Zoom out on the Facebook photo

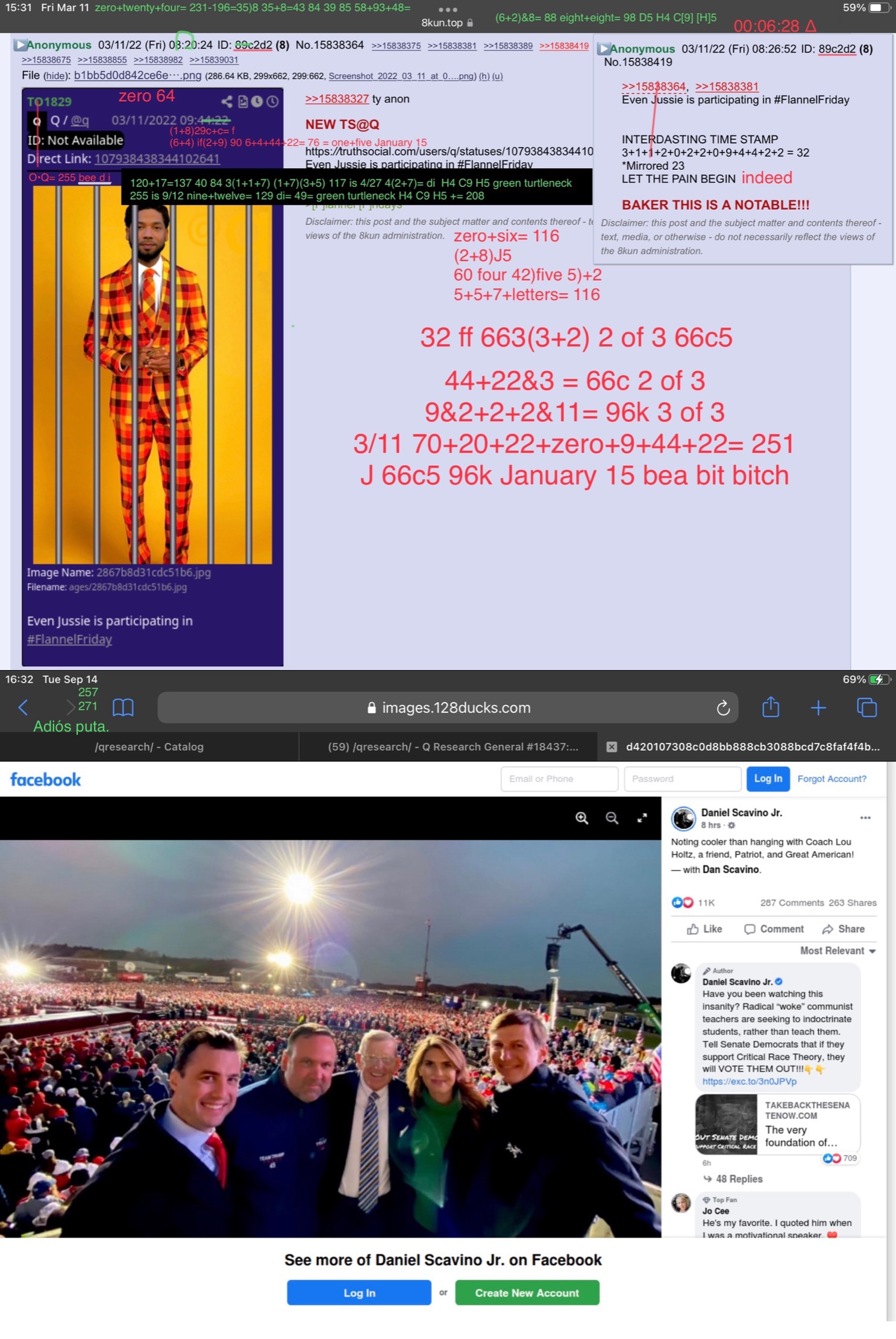tap(612, 818)
